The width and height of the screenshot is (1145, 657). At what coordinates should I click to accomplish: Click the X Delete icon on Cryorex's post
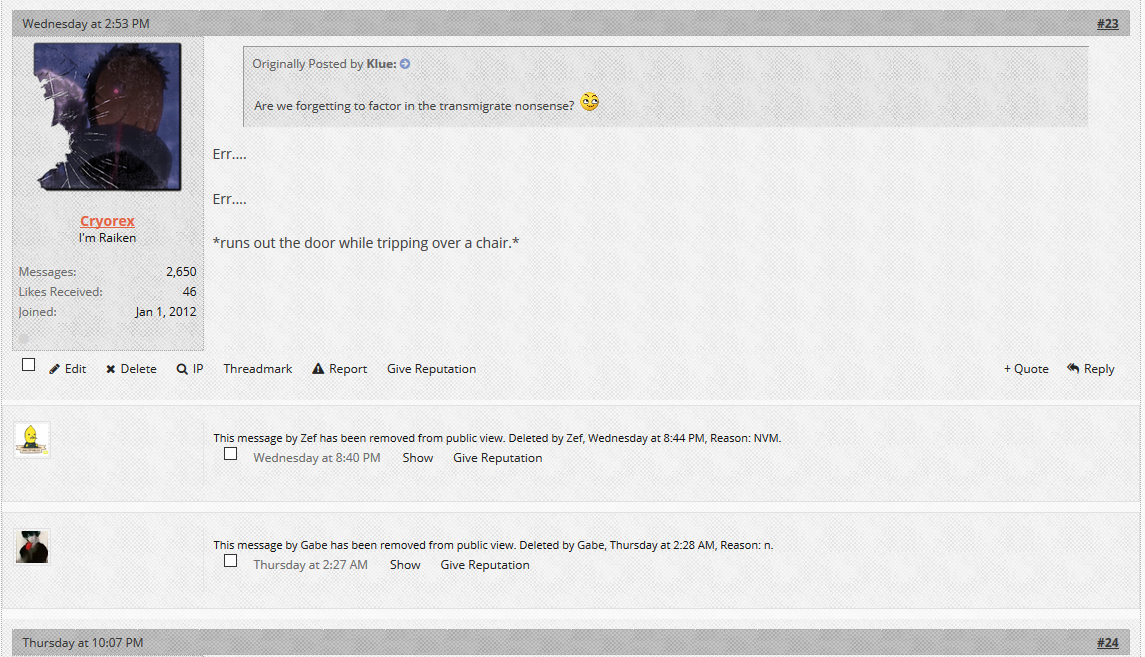click(x=110, y=369)
